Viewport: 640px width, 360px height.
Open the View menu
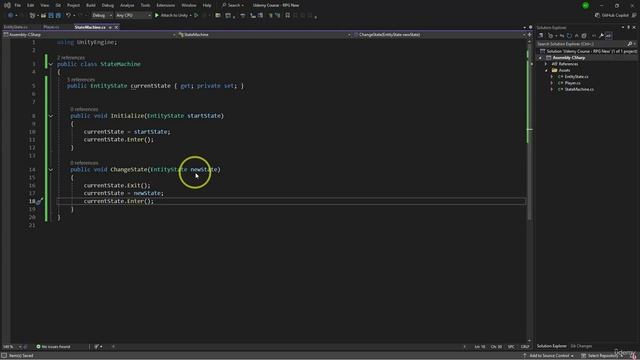(44, 5)
